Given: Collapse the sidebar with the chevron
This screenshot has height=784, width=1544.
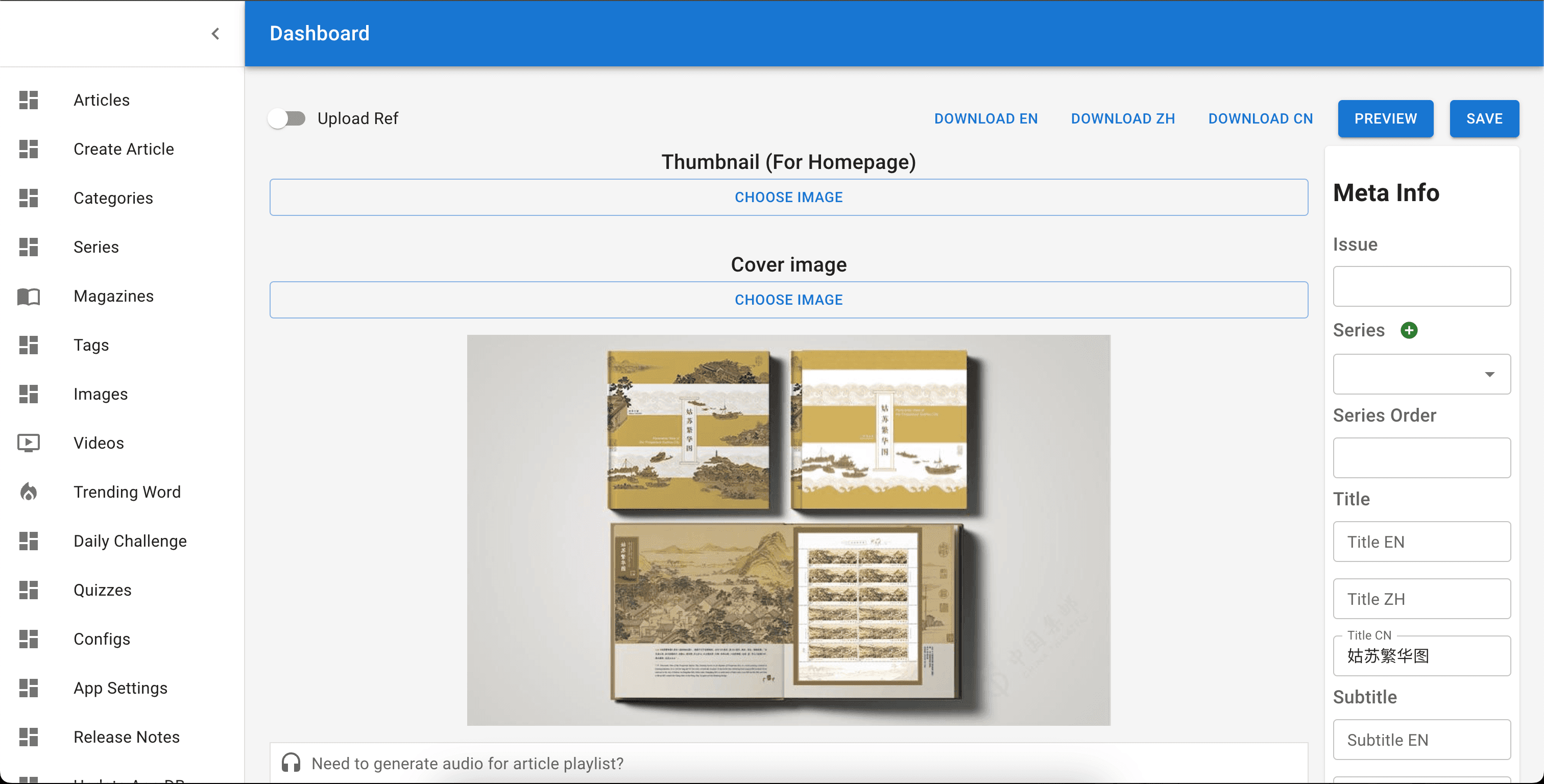Looking at the screenshot, I should (216, 34).
